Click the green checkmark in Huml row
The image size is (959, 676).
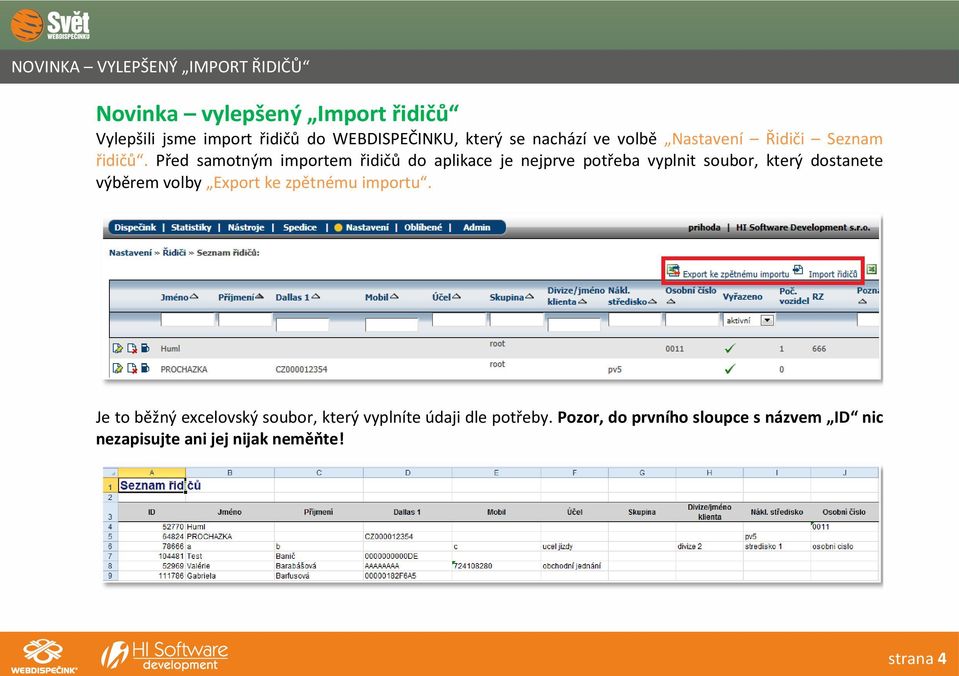pyautogui.click(x=730, y=348)
